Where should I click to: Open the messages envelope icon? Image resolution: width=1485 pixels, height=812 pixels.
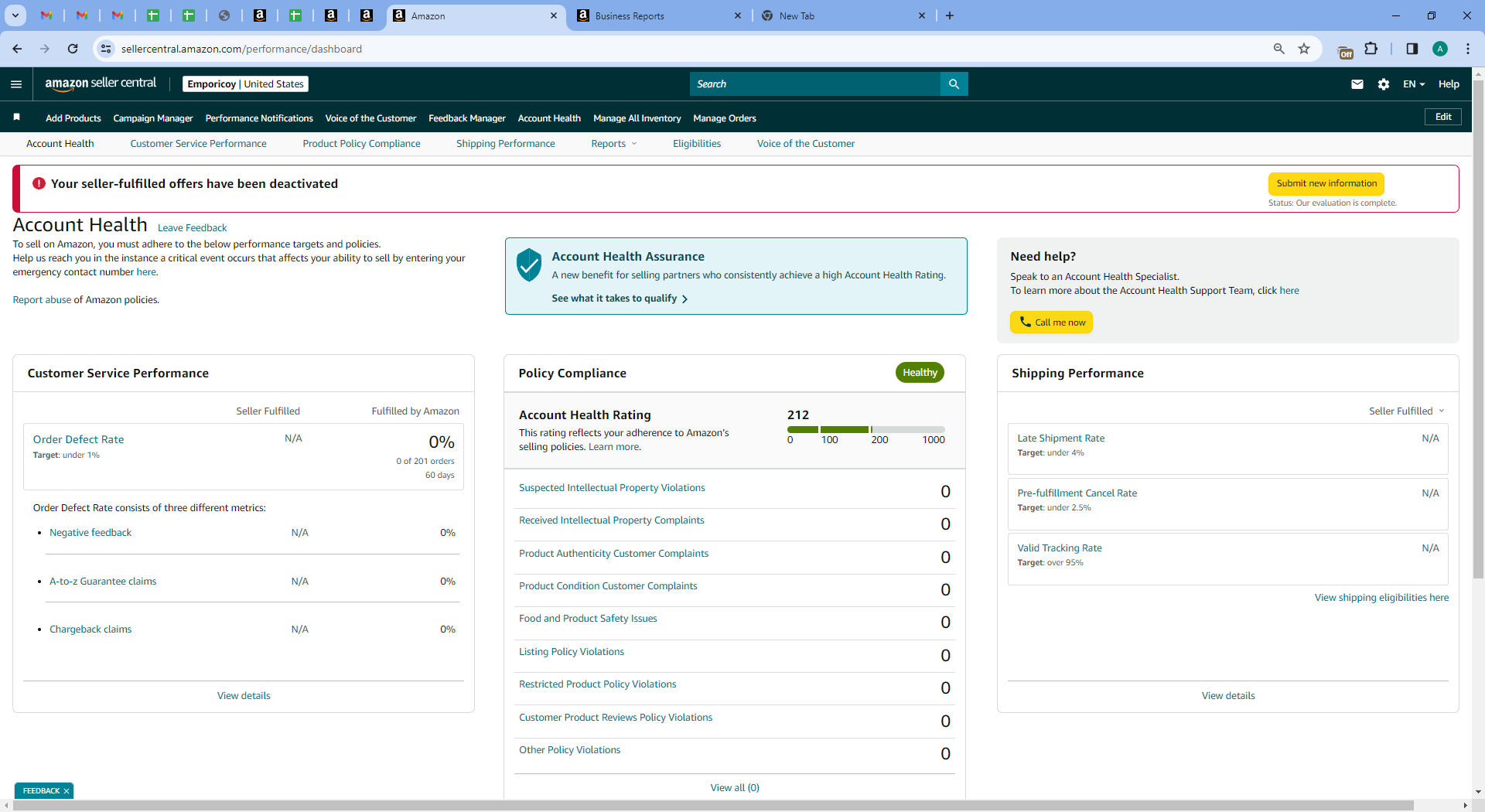1357,84
